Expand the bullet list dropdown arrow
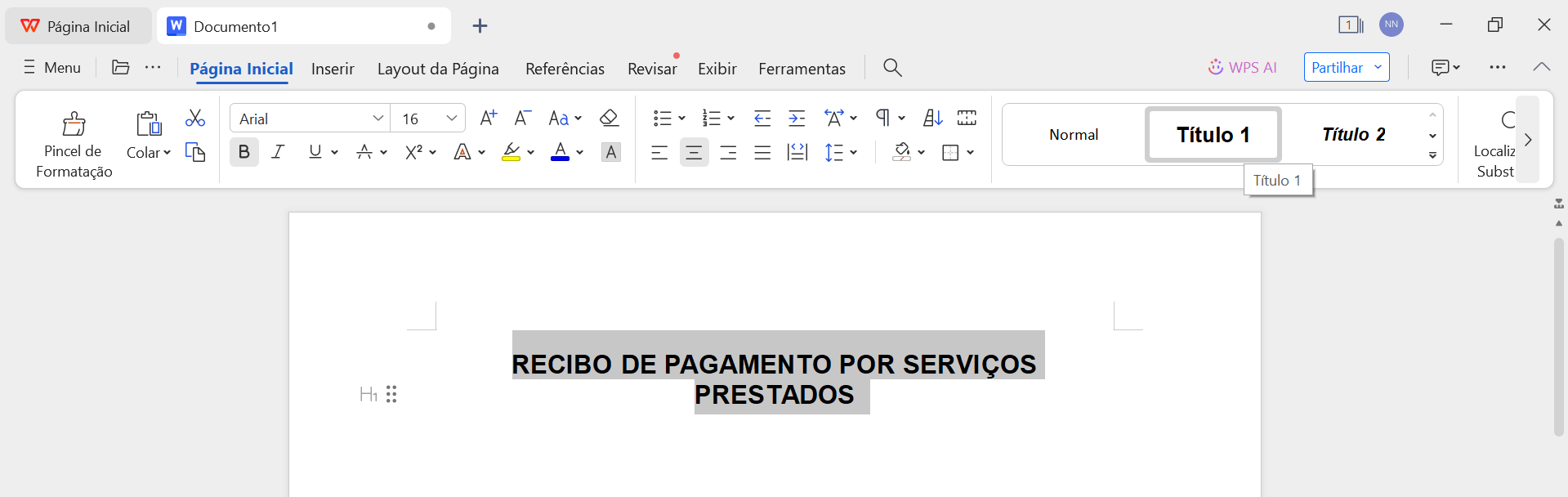 tap(682, 119)
